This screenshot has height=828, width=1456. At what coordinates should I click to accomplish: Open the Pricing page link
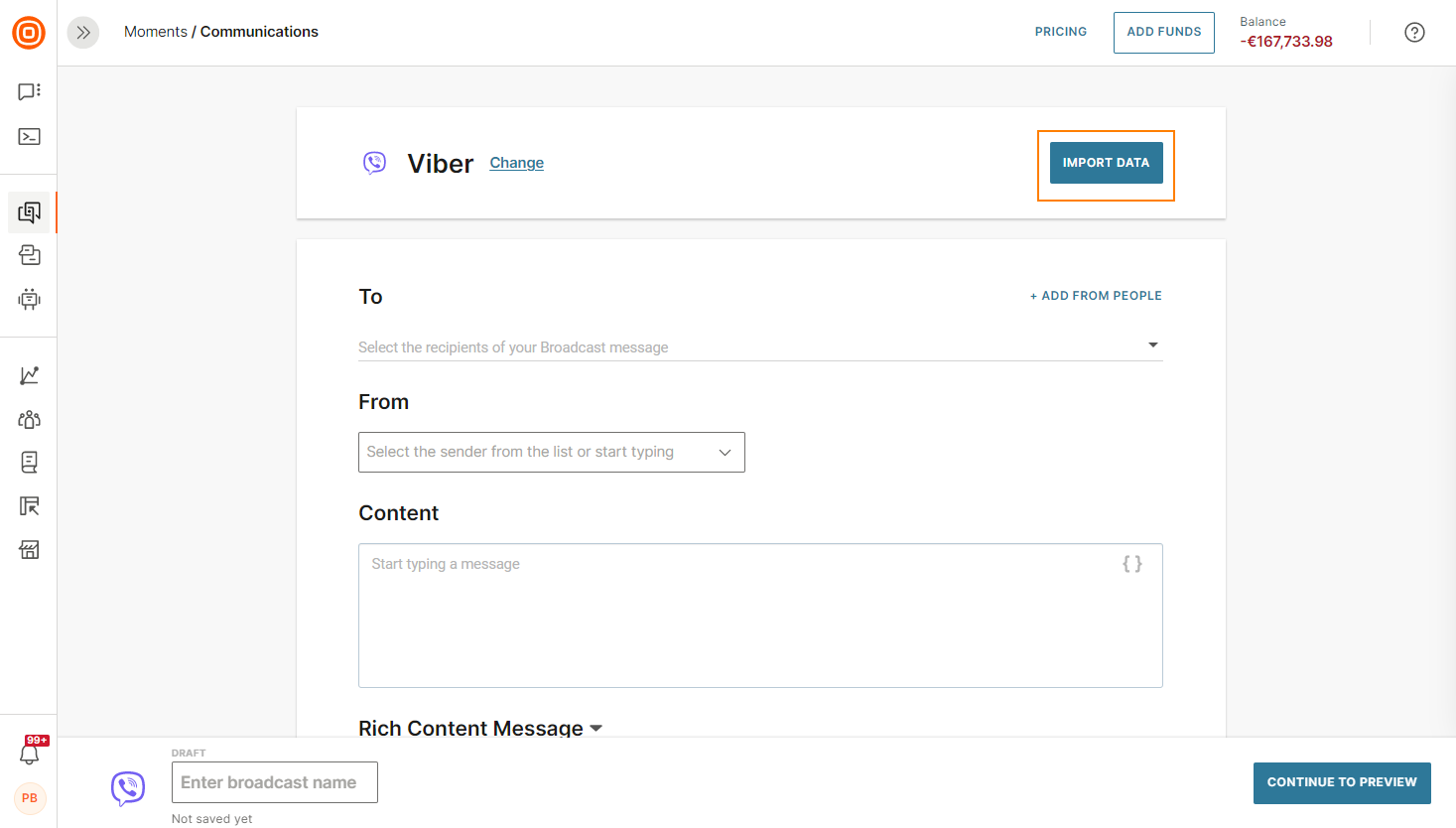[1060, 32]
